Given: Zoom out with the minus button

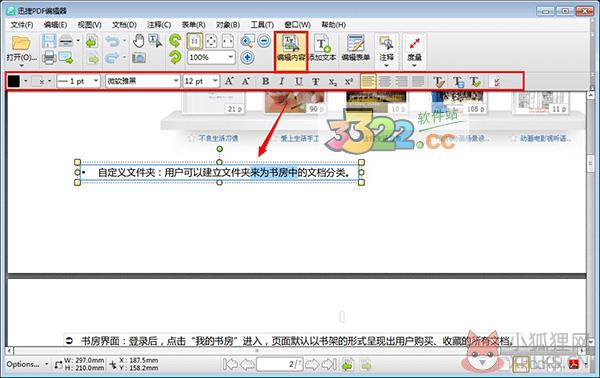Looking at the screenshot, I should (264, 41).
